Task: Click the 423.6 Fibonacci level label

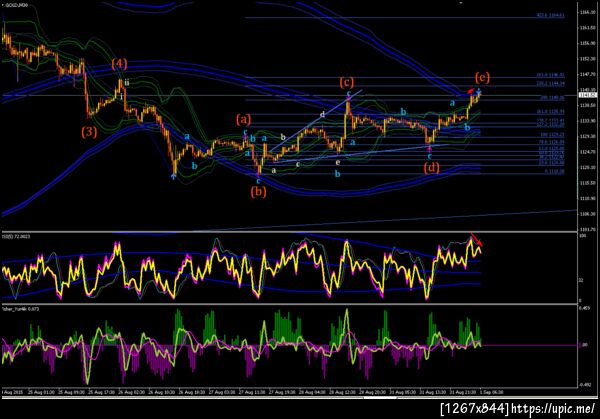Action: pos(551,15)
